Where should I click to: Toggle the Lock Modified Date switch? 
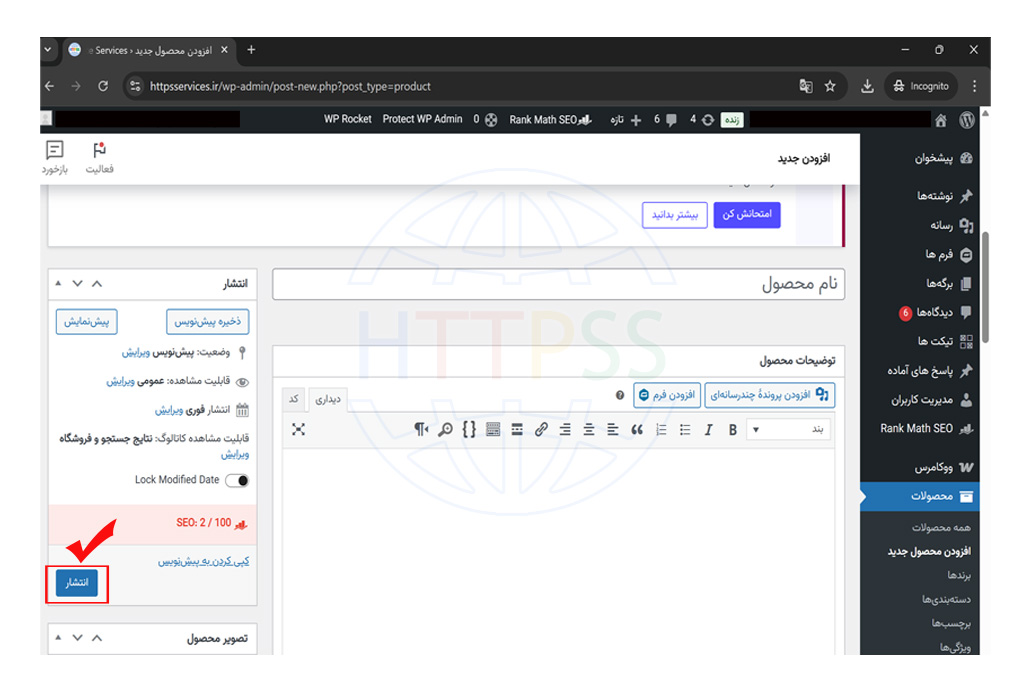tap(237, 480)
